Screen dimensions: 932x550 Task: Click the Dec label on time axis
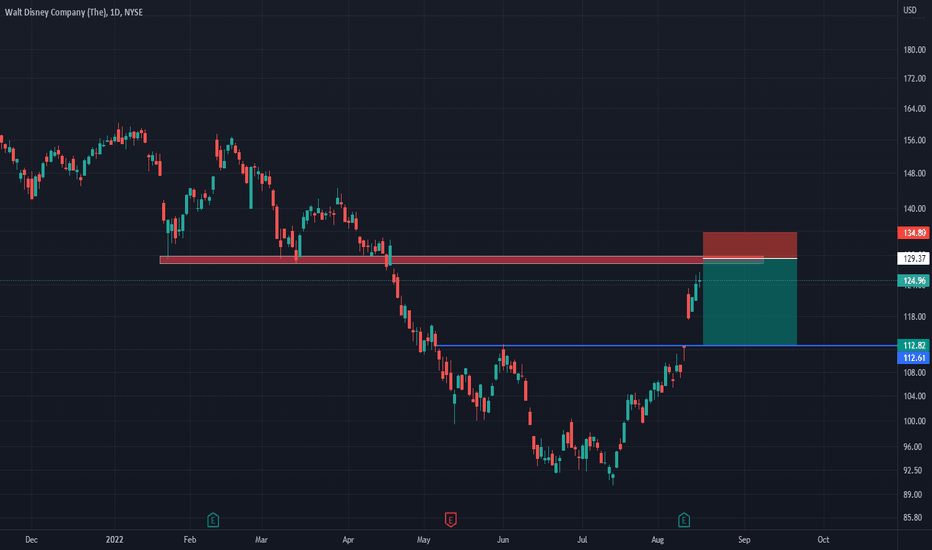pos(31,540)
